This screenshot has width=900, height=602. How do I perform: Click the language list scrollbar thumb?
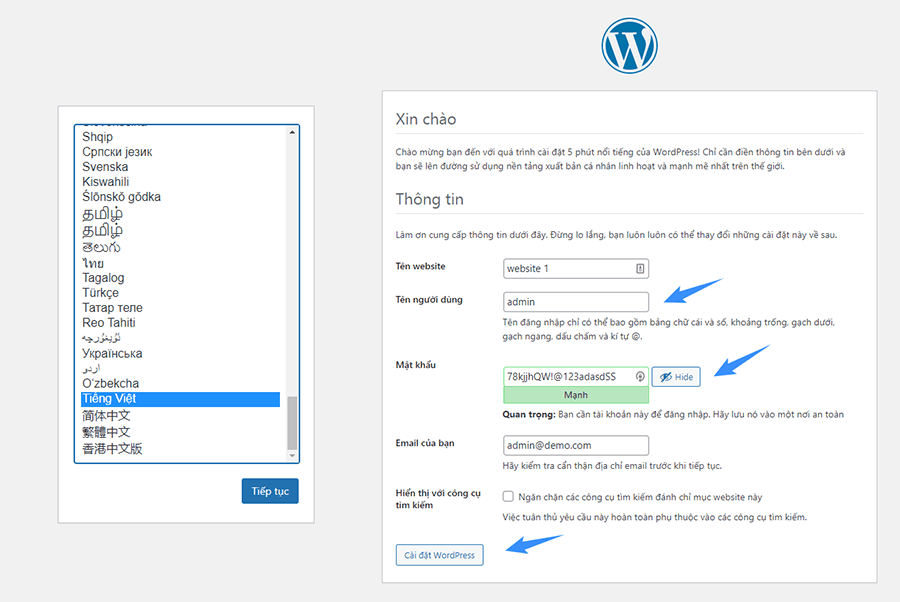coord(292,422)
